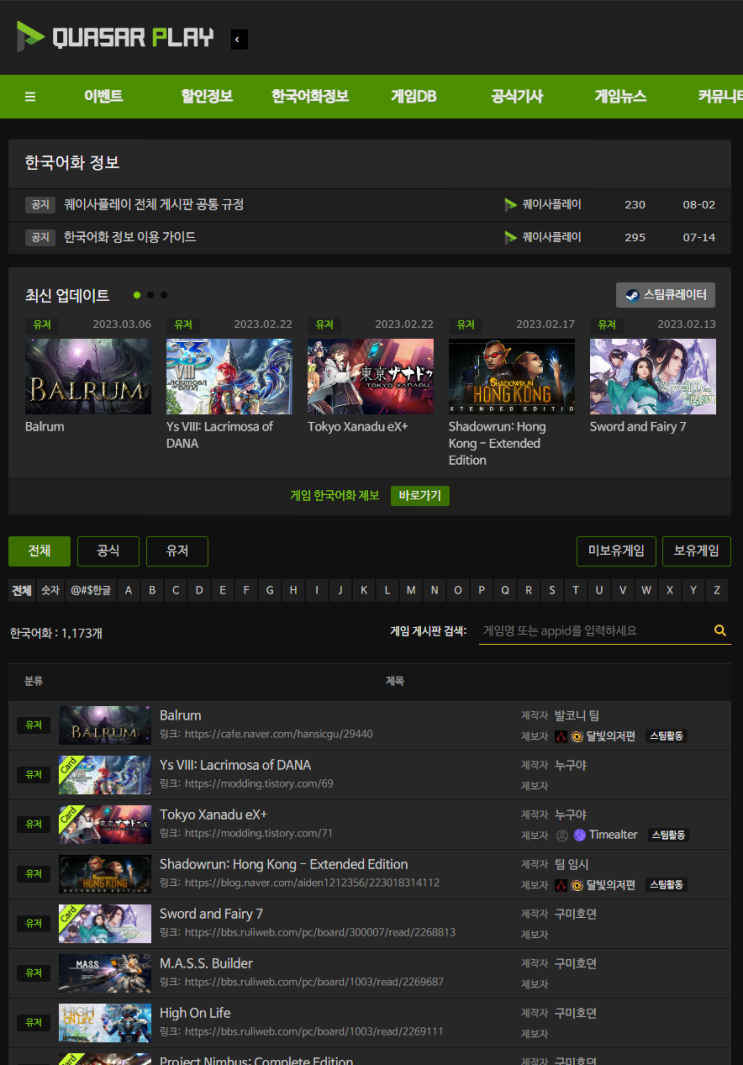Image resolution: width=743 pixels, height=1065 pixels.
Task: Select the 유저 filter tab
Action: click(177, 551)
